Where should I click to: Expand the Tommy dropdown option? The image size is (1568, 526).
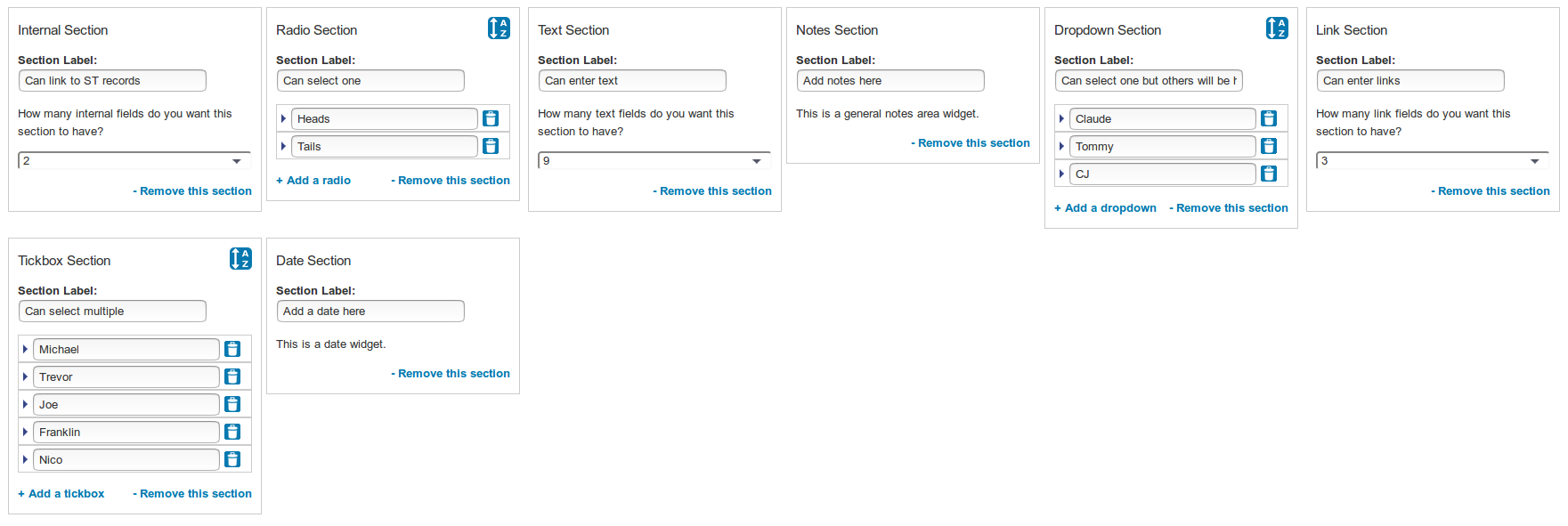click(x=1061, y=146)
